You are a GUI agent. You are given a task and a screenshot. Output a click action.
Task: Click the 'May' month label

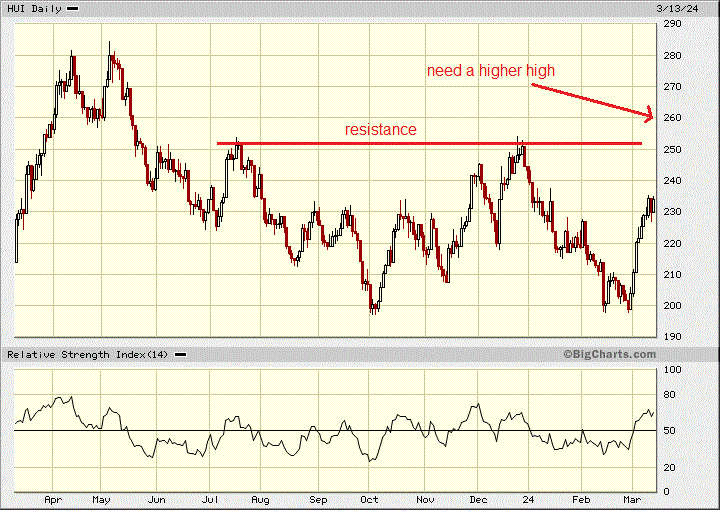(x=101, y=500)
